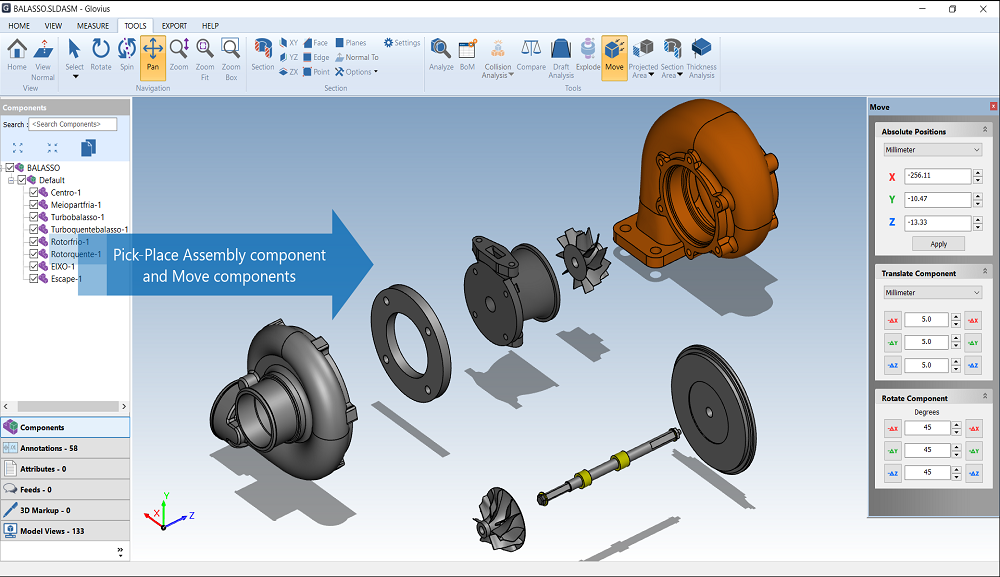Open the HELP ribbon tab
Screen dimensions: 1000x577
click(210, 26)
